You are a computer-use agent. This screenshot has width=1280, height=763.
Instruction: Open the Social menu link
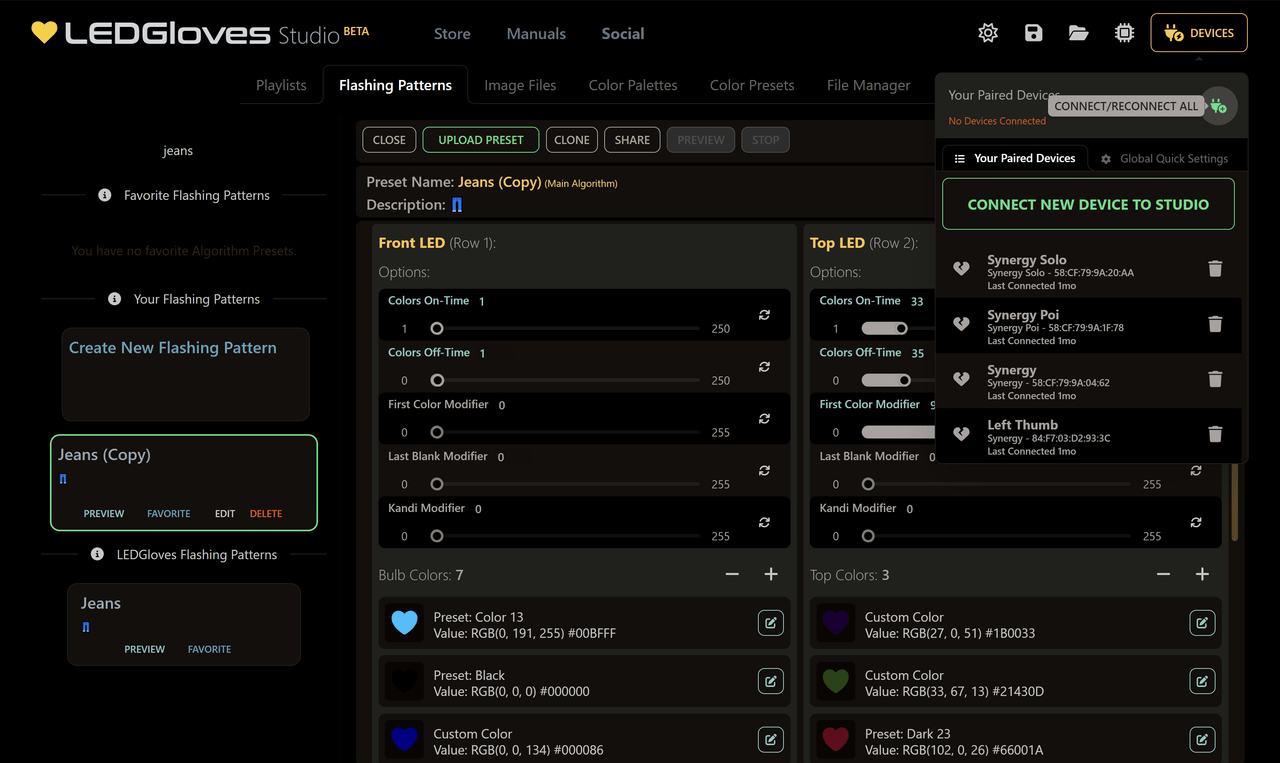pos(623,33)
